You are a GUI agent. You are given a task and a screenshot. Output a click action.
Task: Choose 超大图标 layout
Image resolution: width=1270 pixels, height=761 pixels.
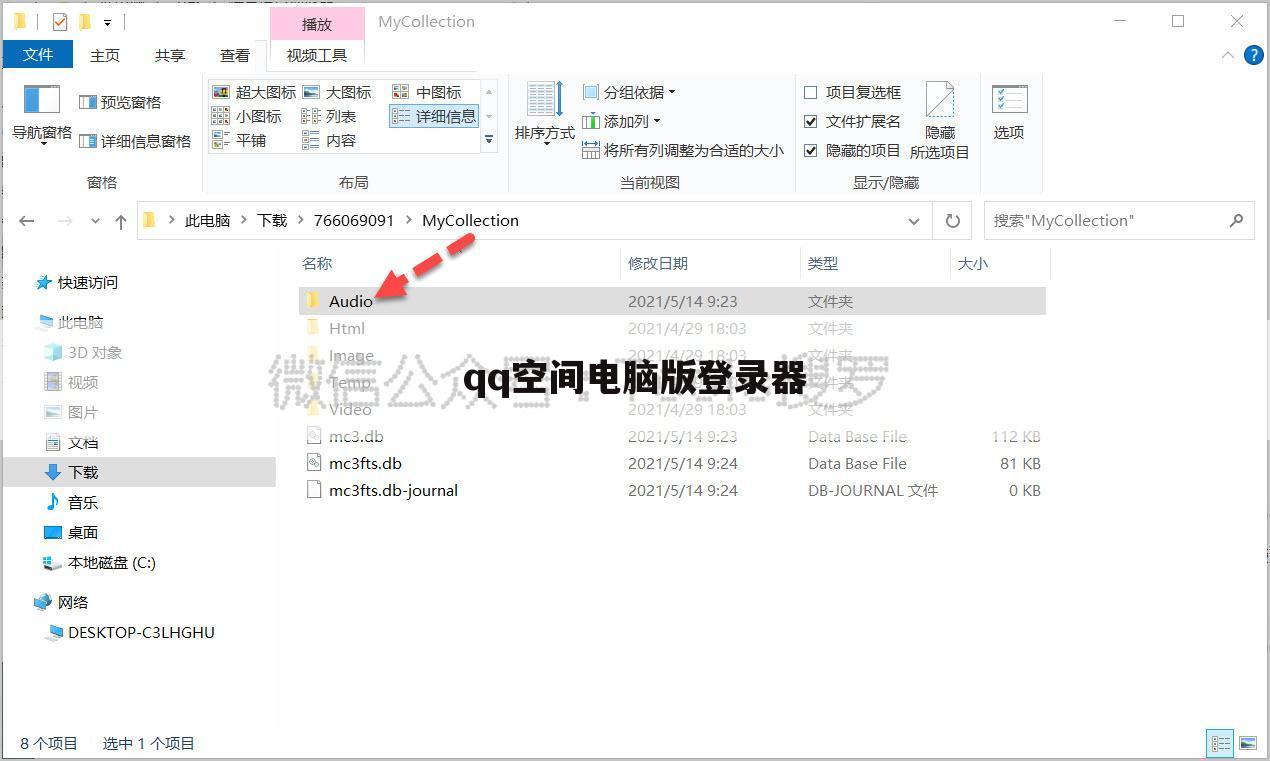tap(254, 92)
